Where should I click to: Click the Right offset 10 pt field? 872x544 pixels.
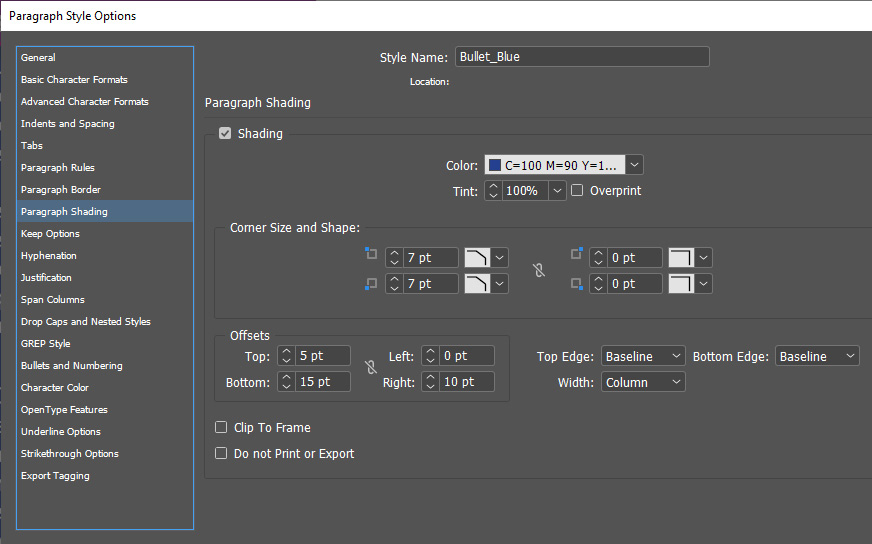point(467,382)
